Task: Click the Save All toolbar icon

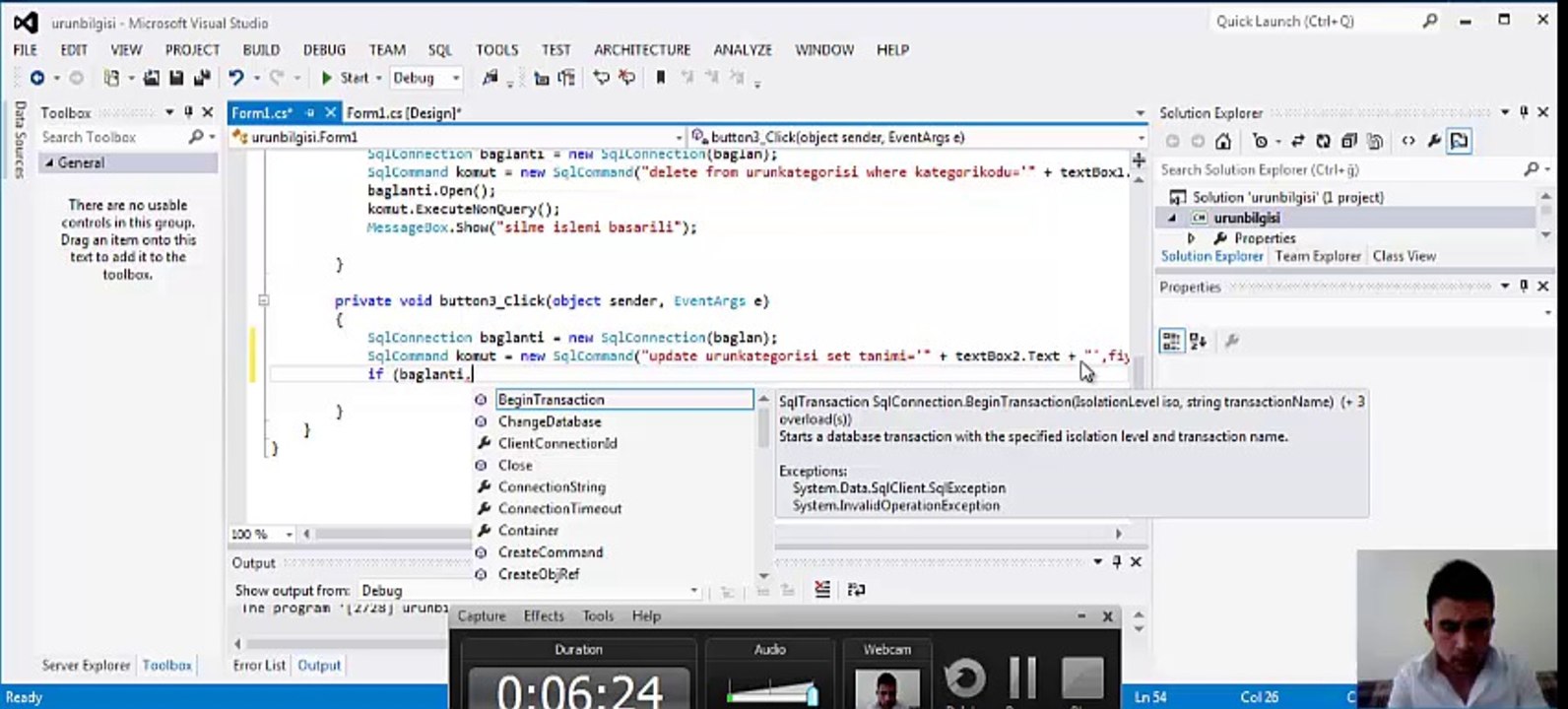Action: (202, 78)
